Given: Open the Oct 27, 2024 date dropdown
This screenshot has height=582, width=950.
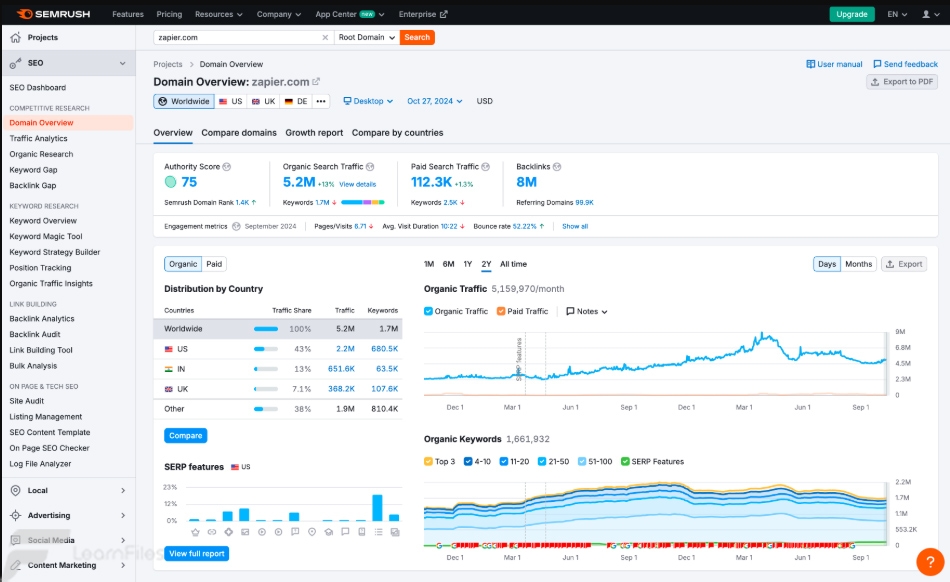Looking at the screenshot, I should [434, 101].
